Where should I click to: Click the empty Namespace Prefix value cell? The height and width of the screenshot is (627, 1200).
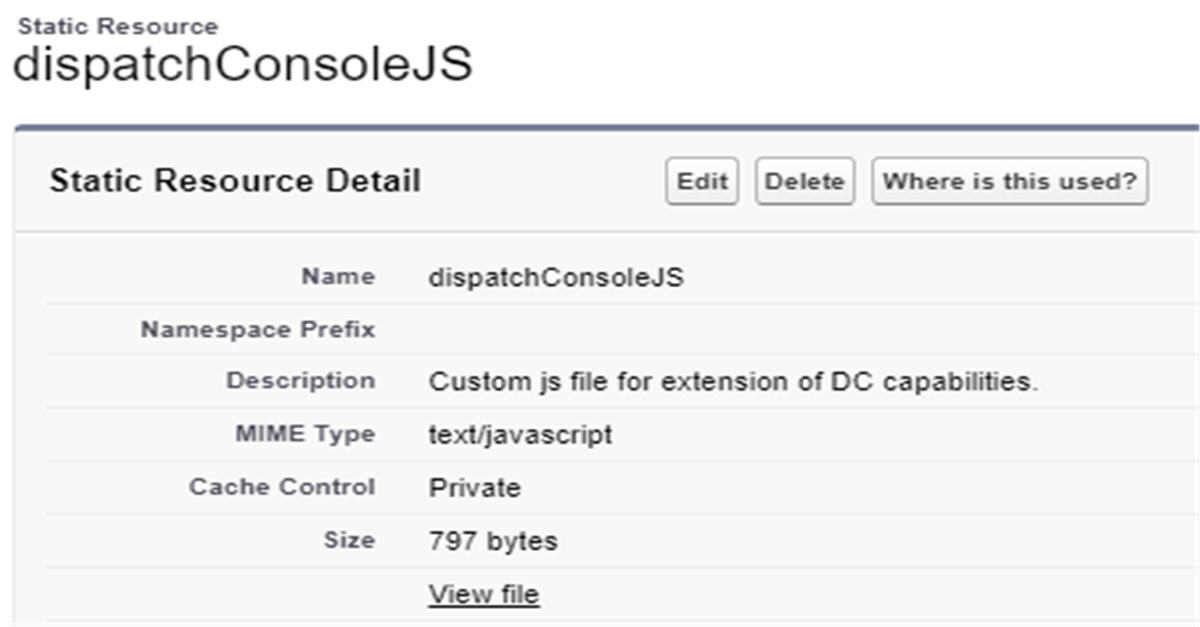click(x=700, y=329)
